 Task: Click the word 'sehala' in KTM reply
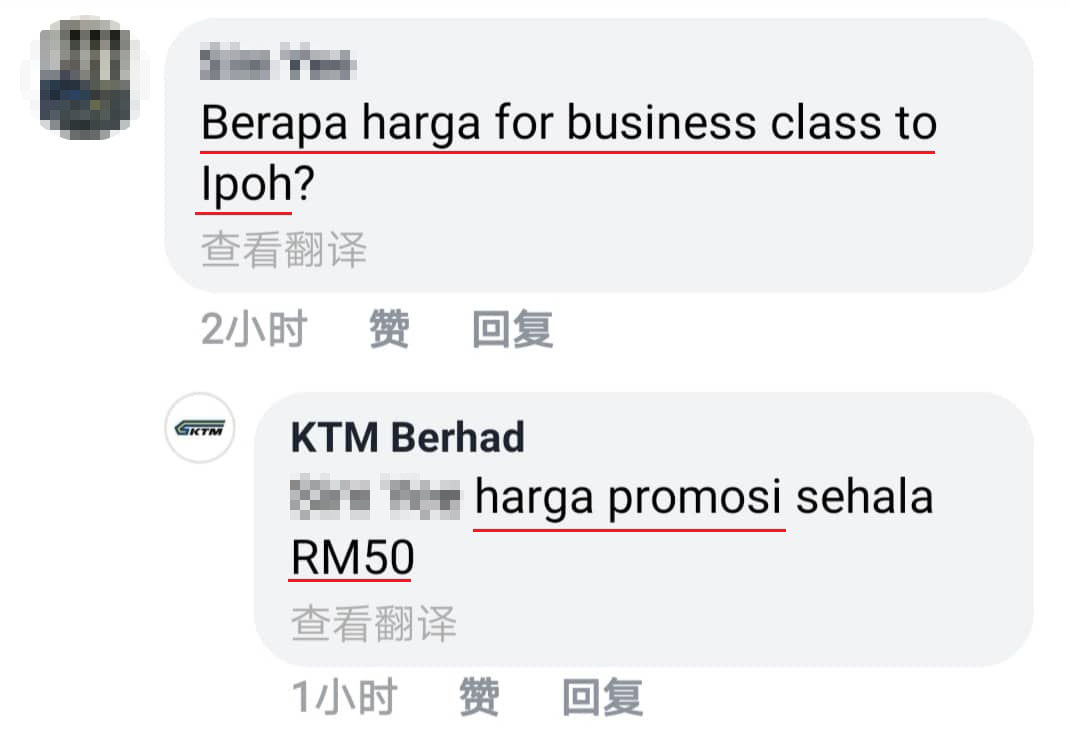(864, 497)
